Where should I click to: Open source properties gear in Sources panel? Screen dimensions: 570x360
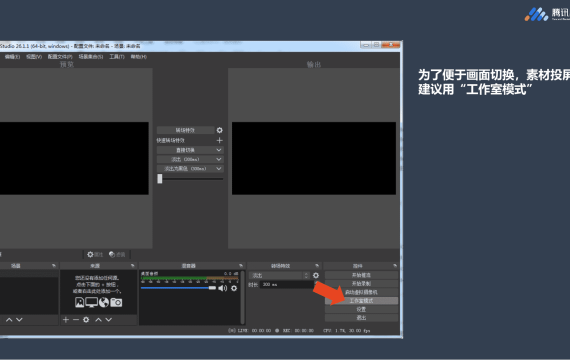(x=86, y=320)
